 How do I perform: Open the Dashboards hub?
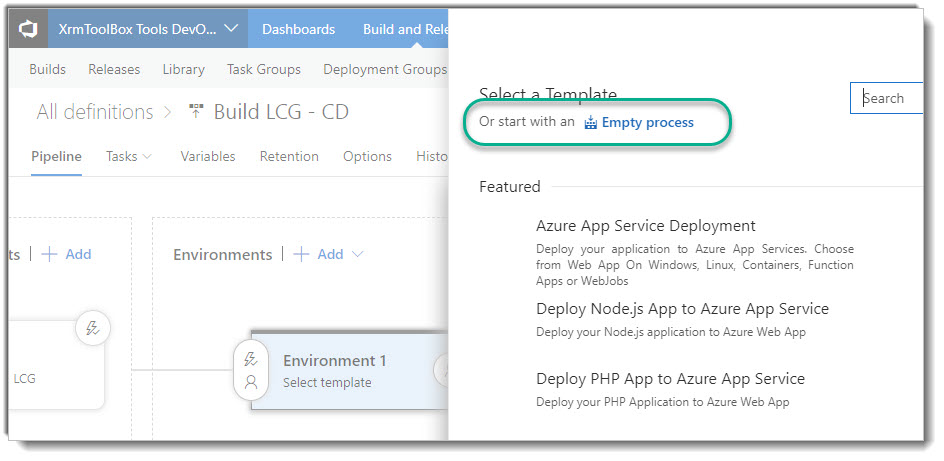296,29
